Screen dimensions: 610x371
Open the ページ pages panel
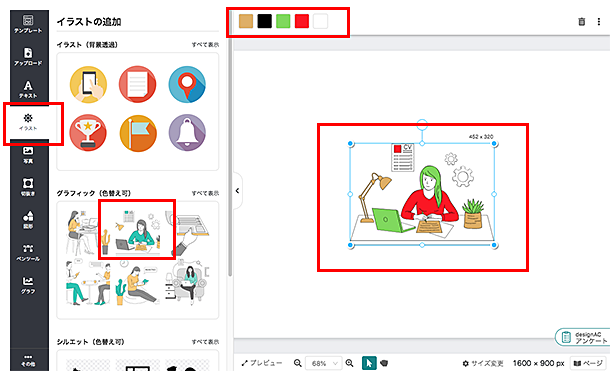pyautogui.click(x=588, y=363)
